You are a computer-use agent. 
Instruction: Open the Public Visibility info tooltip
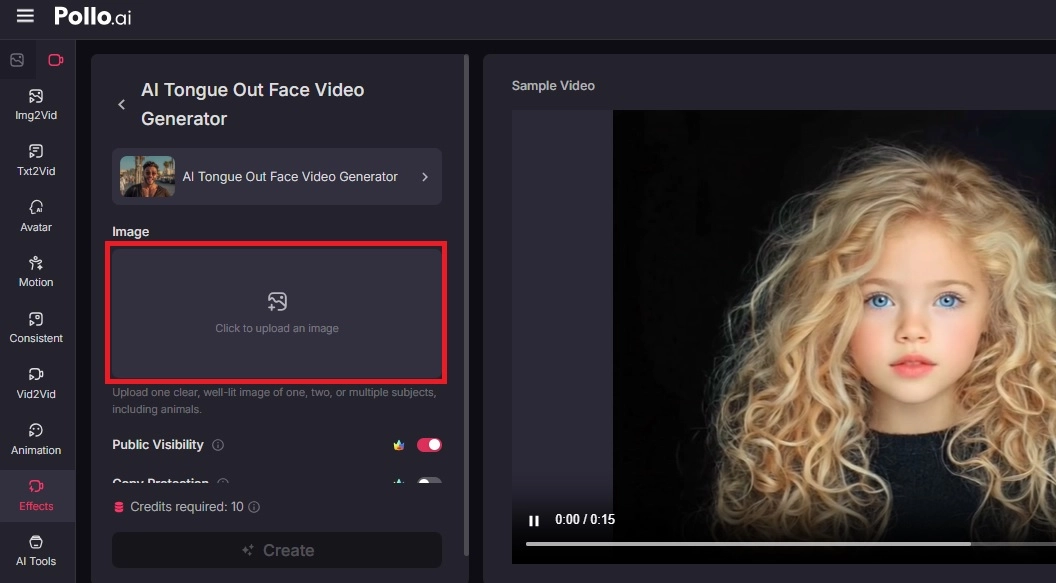pos(218,445)
